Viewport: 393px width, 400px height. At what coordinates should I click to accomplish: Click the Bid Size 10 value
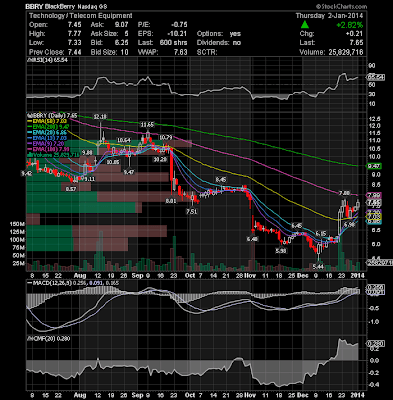point(124,52)
